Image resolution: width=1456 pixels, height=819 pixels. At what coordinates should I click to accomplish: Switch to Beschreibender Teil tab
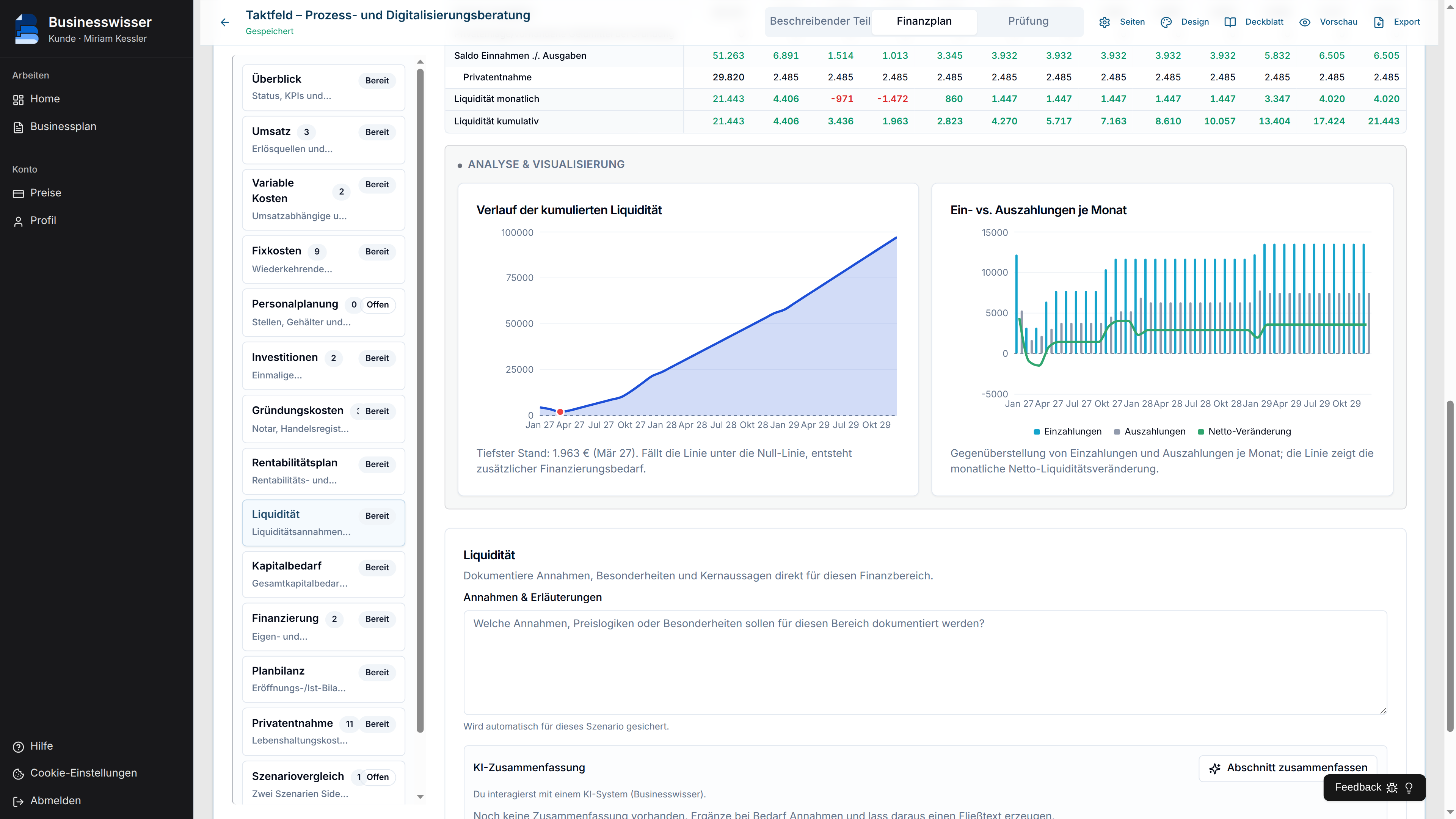819,22
